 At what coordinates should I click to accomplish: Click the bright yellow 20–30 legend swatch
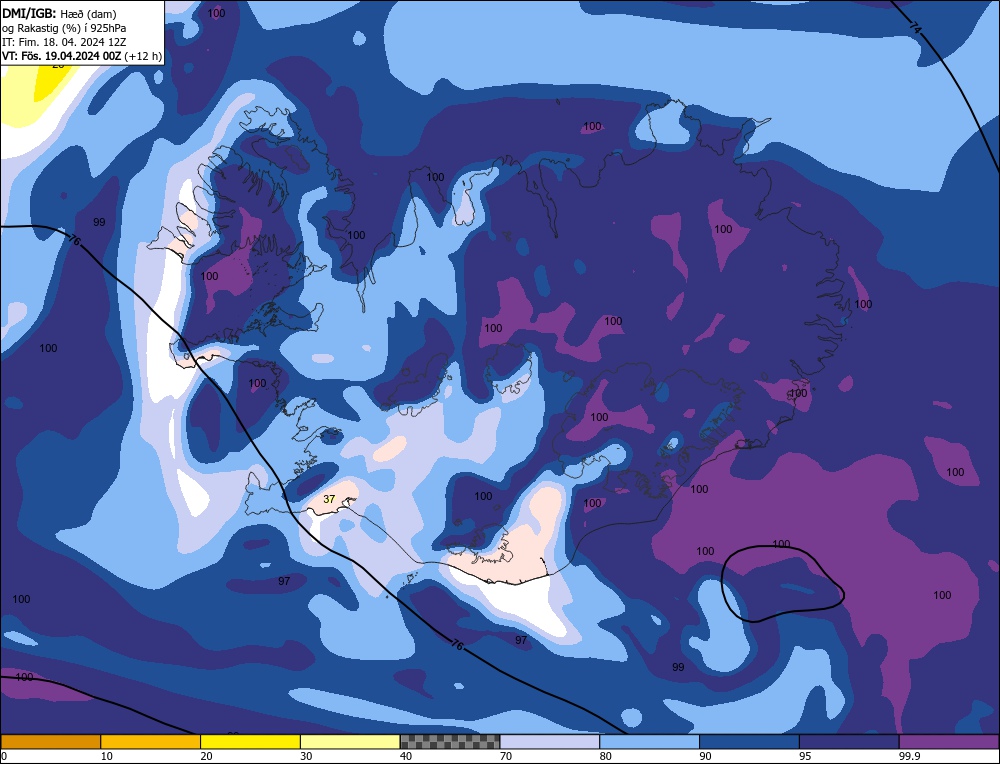click(x=250, y=741)
